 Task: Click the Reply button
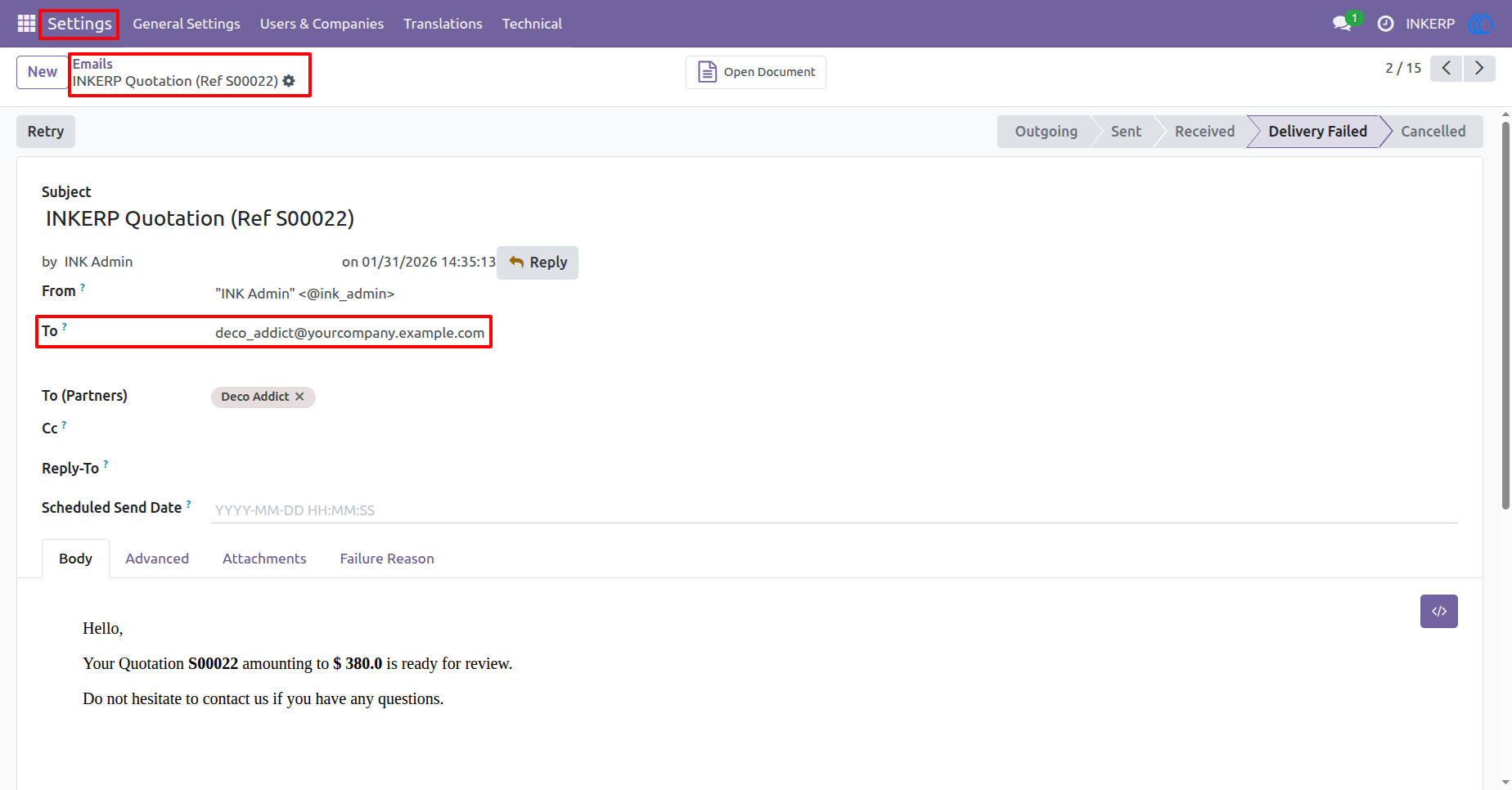[538, 263]
